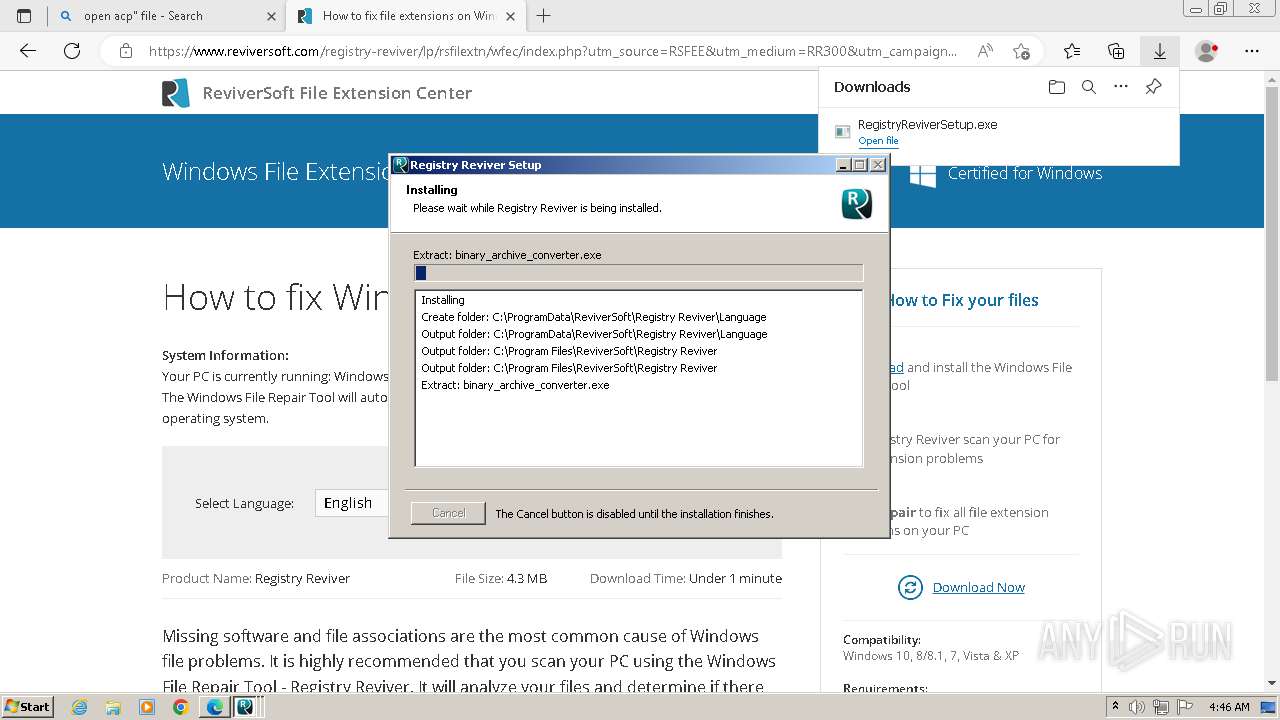Reload the current page
The image size is (1280, 720).
[72, 51]
